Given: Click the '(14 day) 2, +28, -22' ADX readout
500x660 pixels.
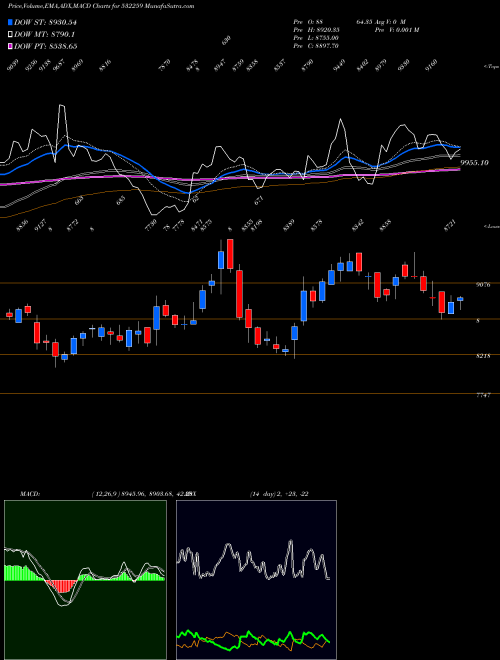Looking at the screenshot, I should click(x=279, y=494).
